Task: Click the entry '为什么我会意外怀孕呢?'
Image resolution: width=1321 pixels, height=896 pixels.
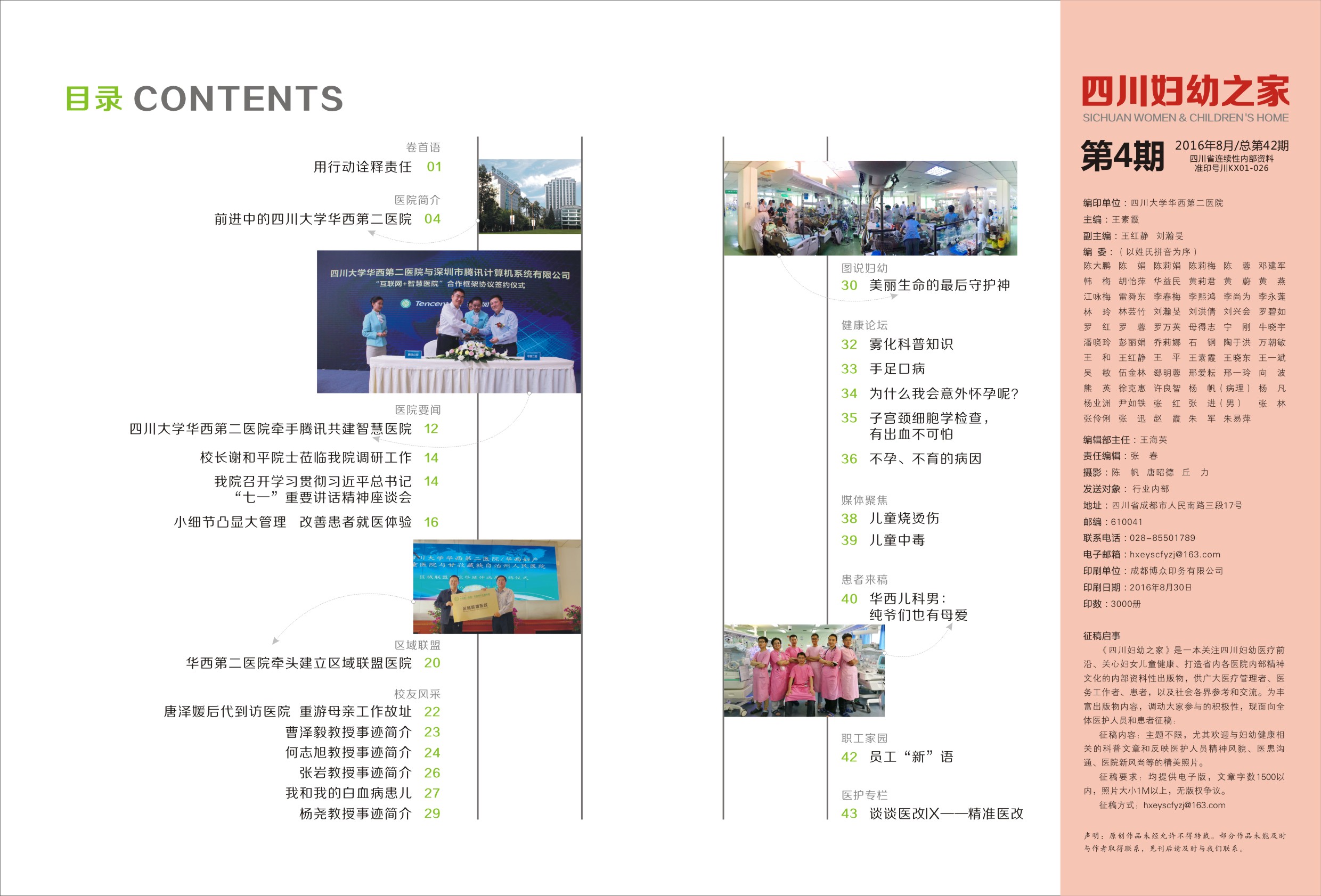Action: coord(944,394)
